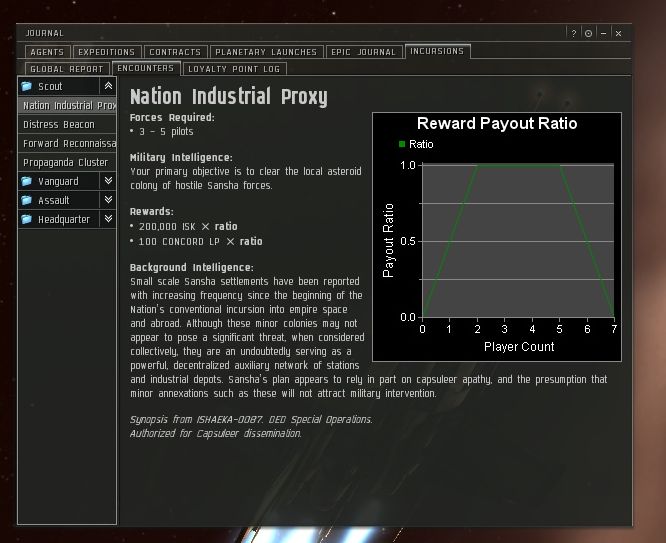Click the '200,000 ISK × ratio' reward line
Viewport: 666px width, 543px height.
pos(188,226)
